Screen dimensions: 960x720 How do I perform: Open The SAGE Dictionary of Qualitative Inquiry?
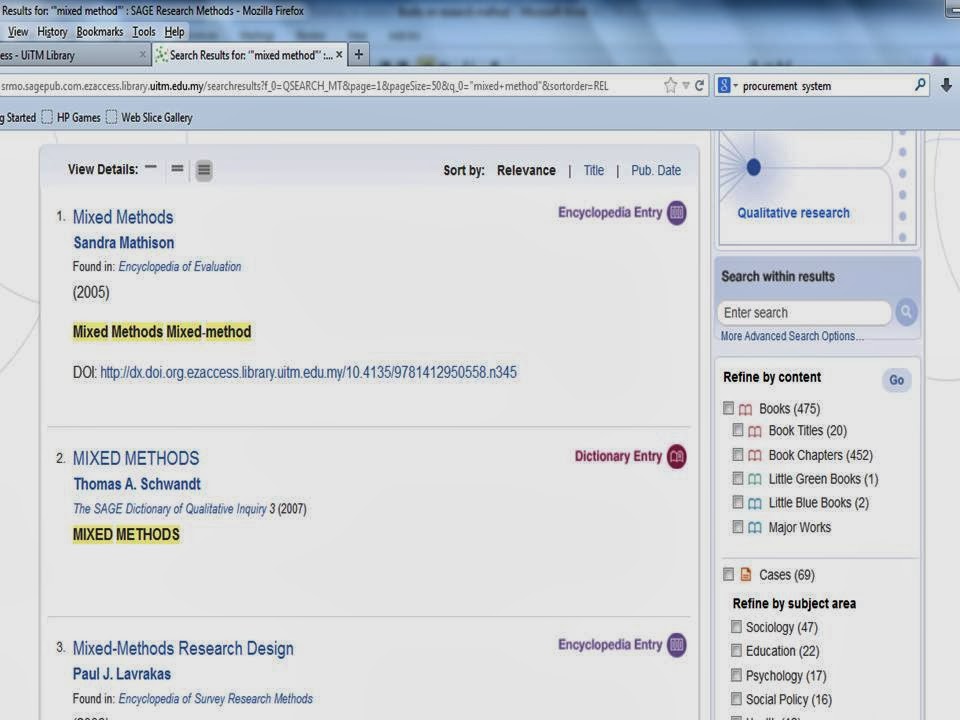pos(170,509)
